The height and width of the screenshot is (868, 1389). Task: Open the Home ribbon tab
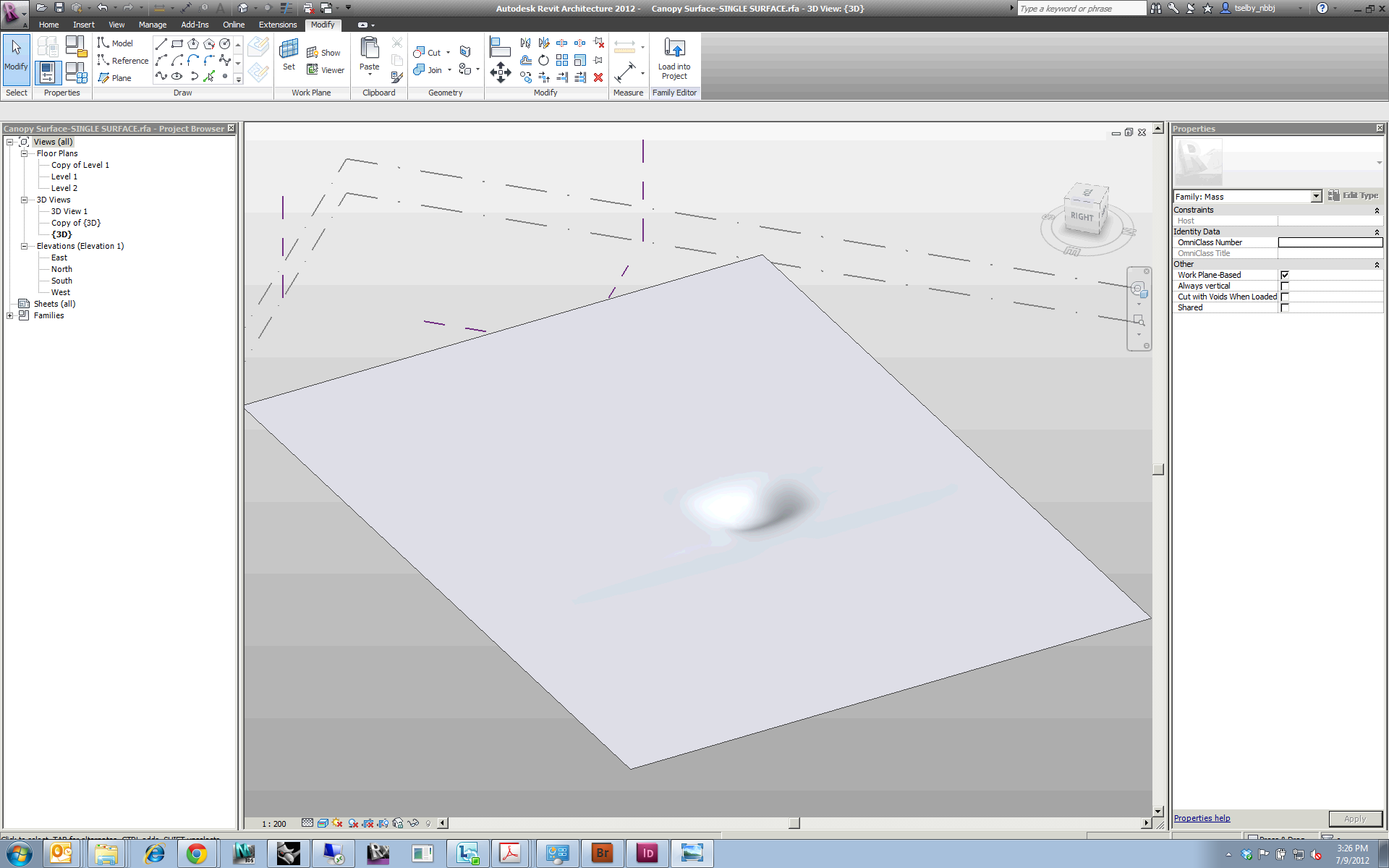[49, 25]
